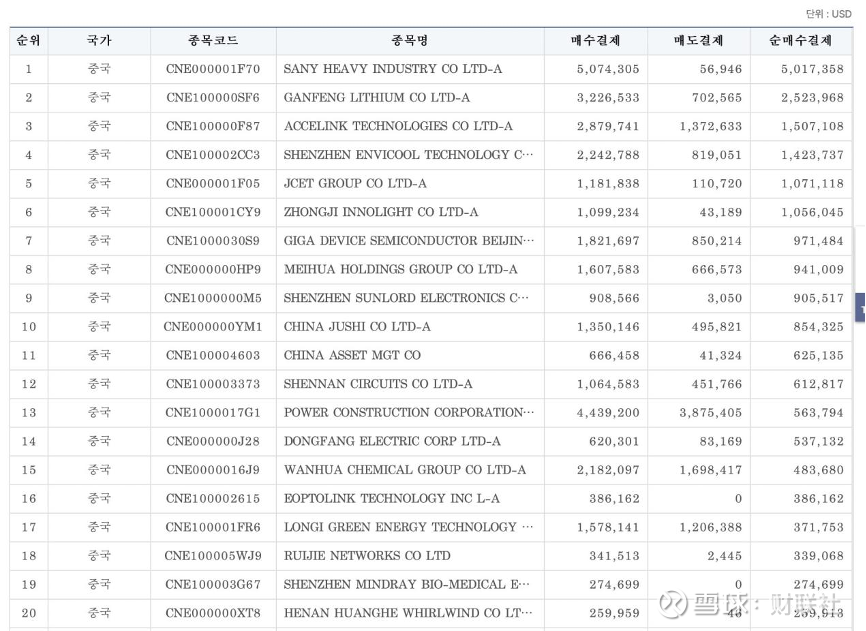
Task: Select SHENNAN CIRCUITS CO LTD-A stock name
Action: pyautogui.click(x=378, y=384)
